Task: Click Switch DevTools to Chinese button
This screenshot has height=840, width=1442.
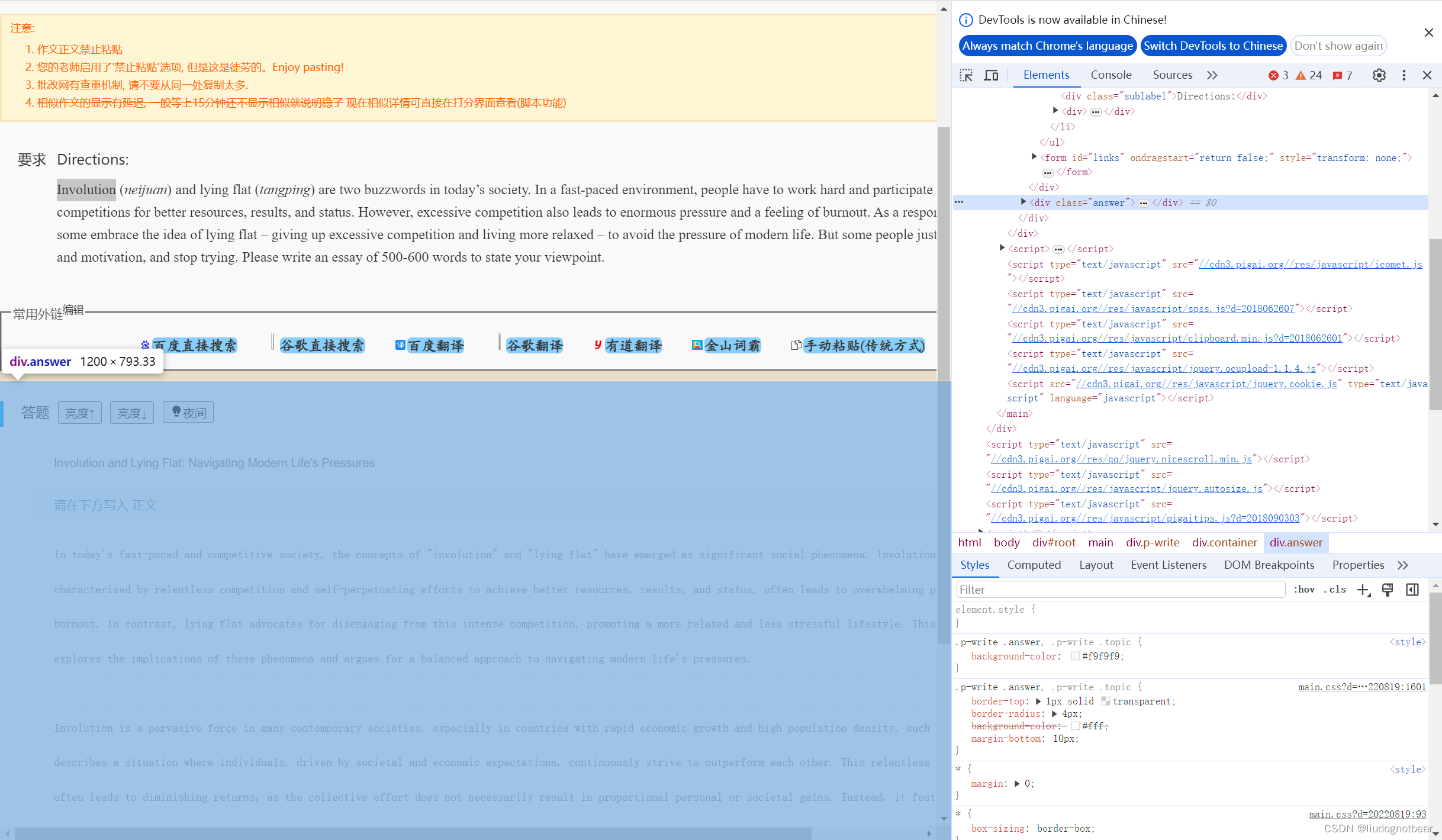Action: pos(1213,46)
